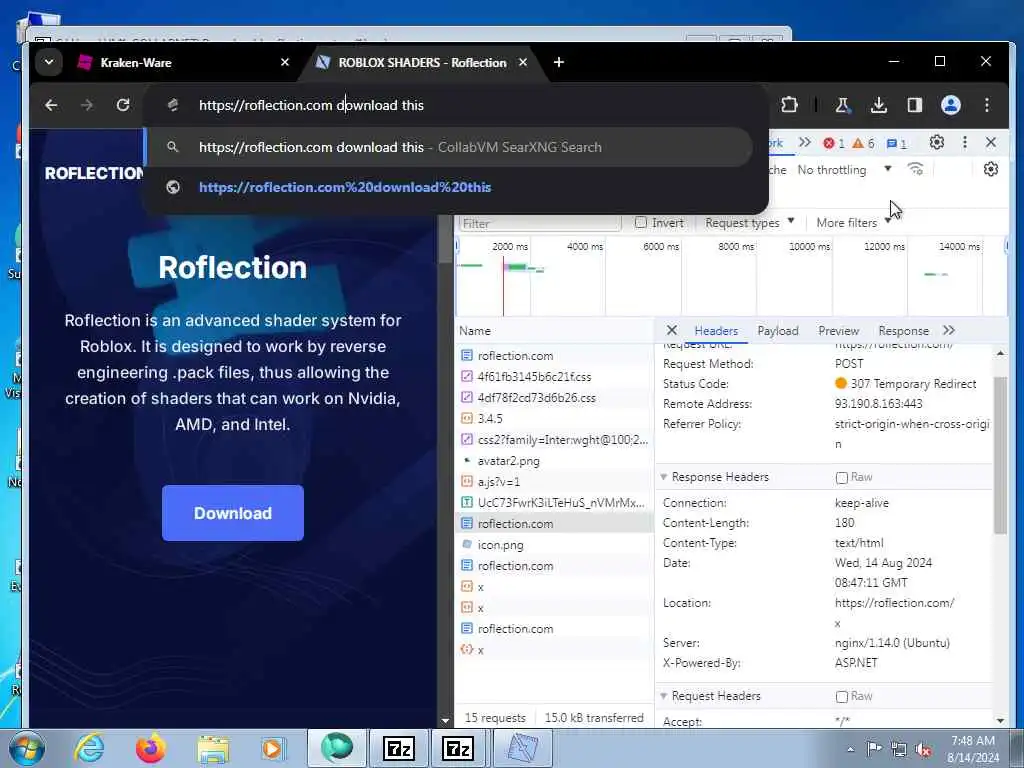Image resolution: width=1024 pixels, height=768 pixels.
Task: Select the 4df78f2cd73d6b26.css request
Action: pos(554,398)
